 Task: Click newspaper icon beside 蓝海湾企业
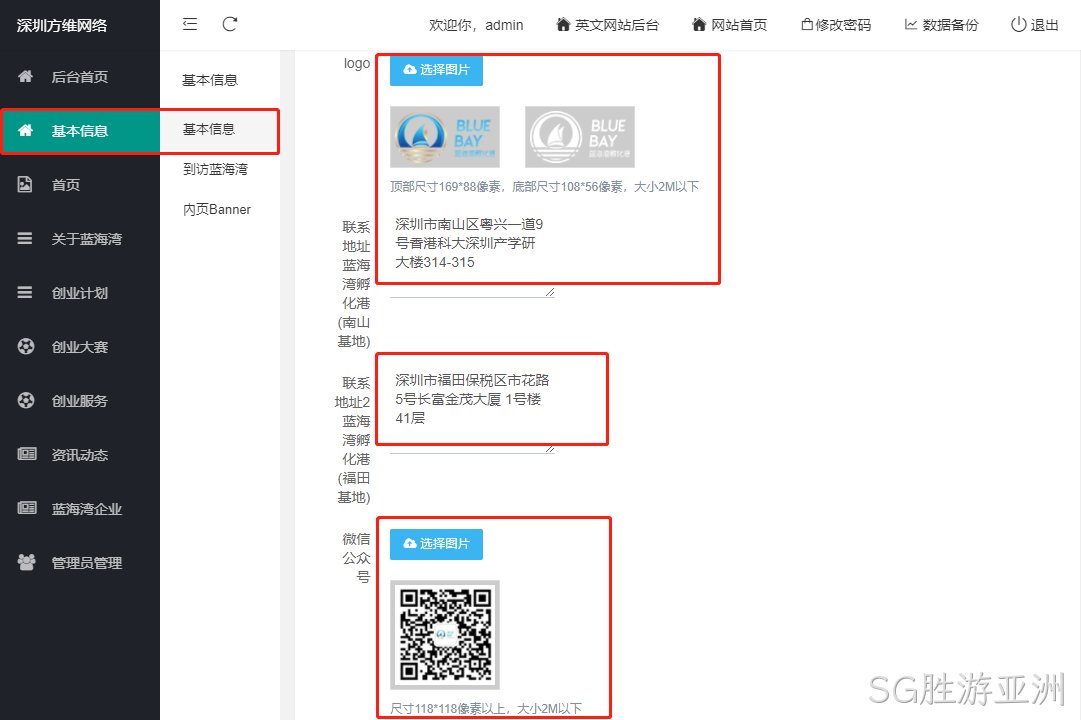coord(27,508)
